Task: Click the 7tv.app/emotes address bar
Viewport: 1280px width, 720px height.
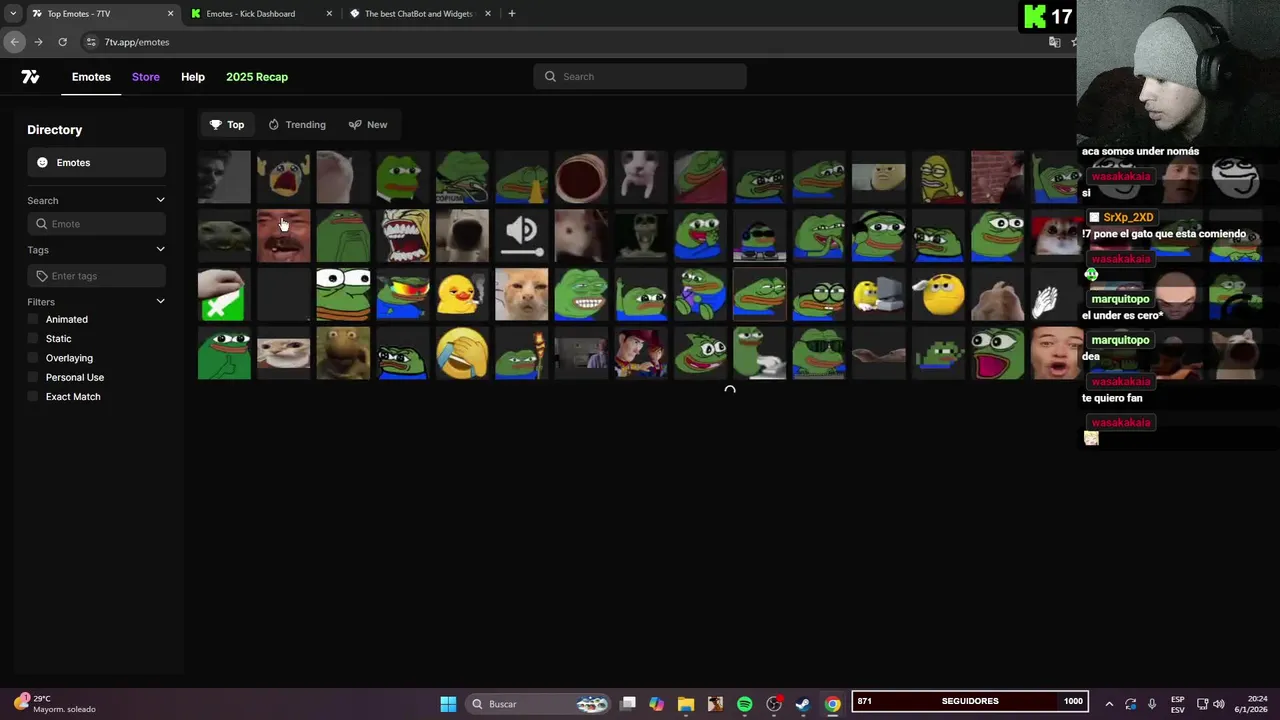Action: [x=560, y=42]
